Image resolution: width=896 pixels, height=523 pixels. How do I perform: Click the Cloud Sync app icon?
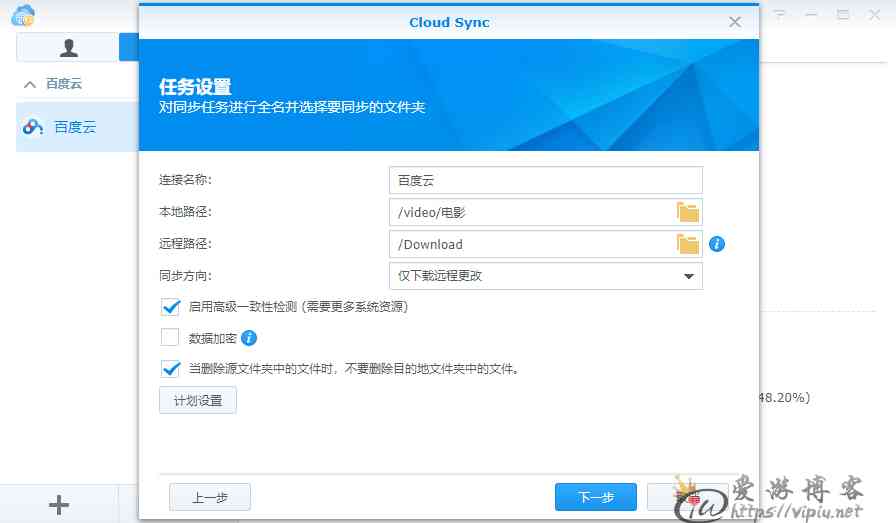click(x=23, y=15)
